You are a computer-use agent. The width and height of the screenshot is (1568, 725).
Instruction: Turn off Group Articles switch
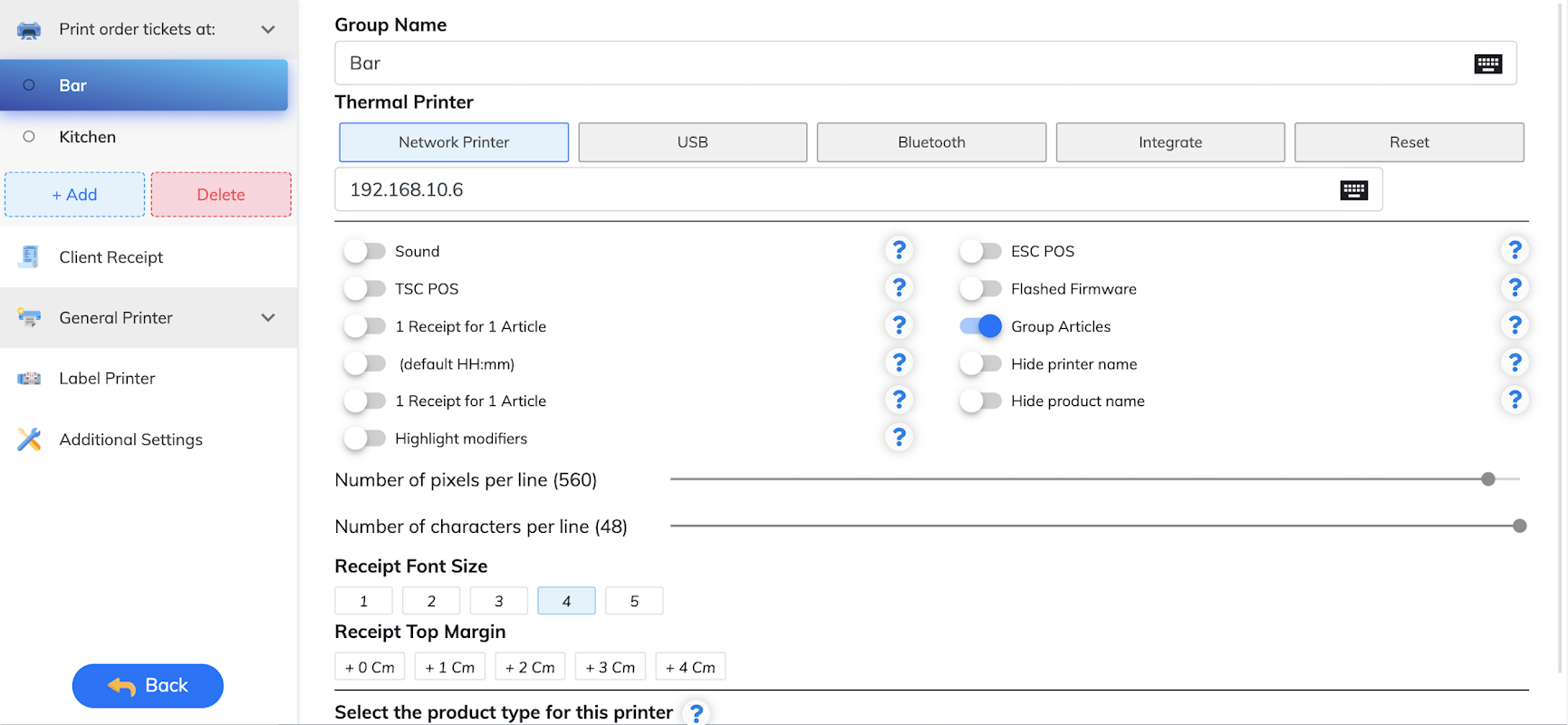pos(981,326)
